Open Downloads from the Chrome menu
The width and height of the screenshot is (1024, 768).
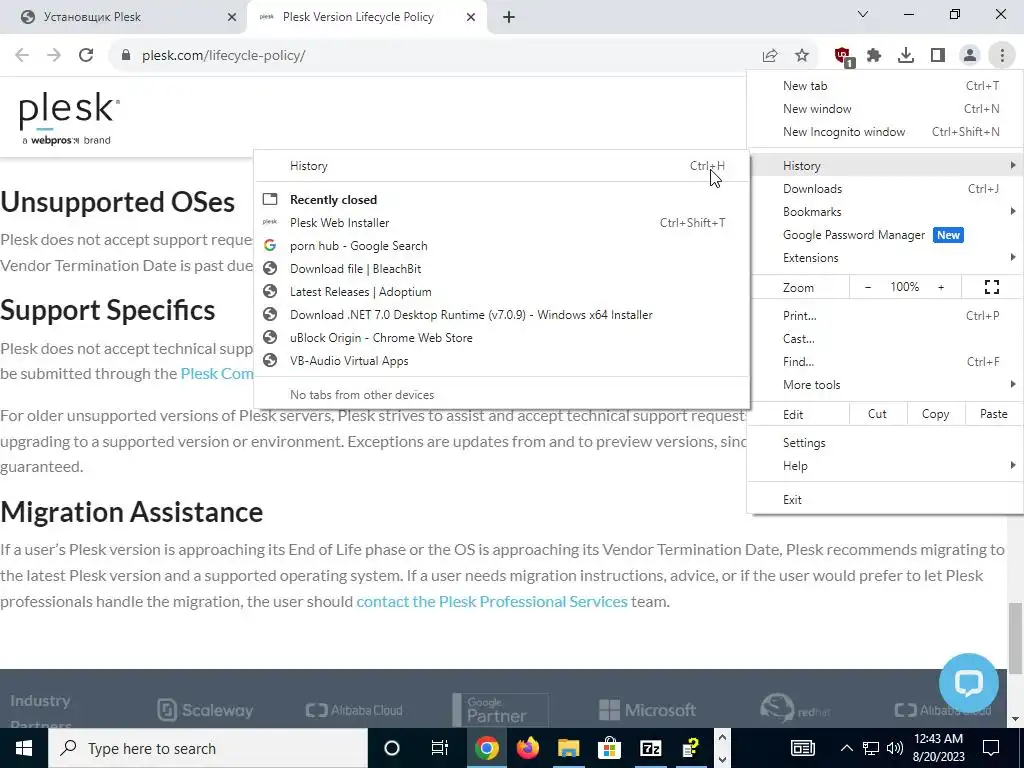[885, 189]
